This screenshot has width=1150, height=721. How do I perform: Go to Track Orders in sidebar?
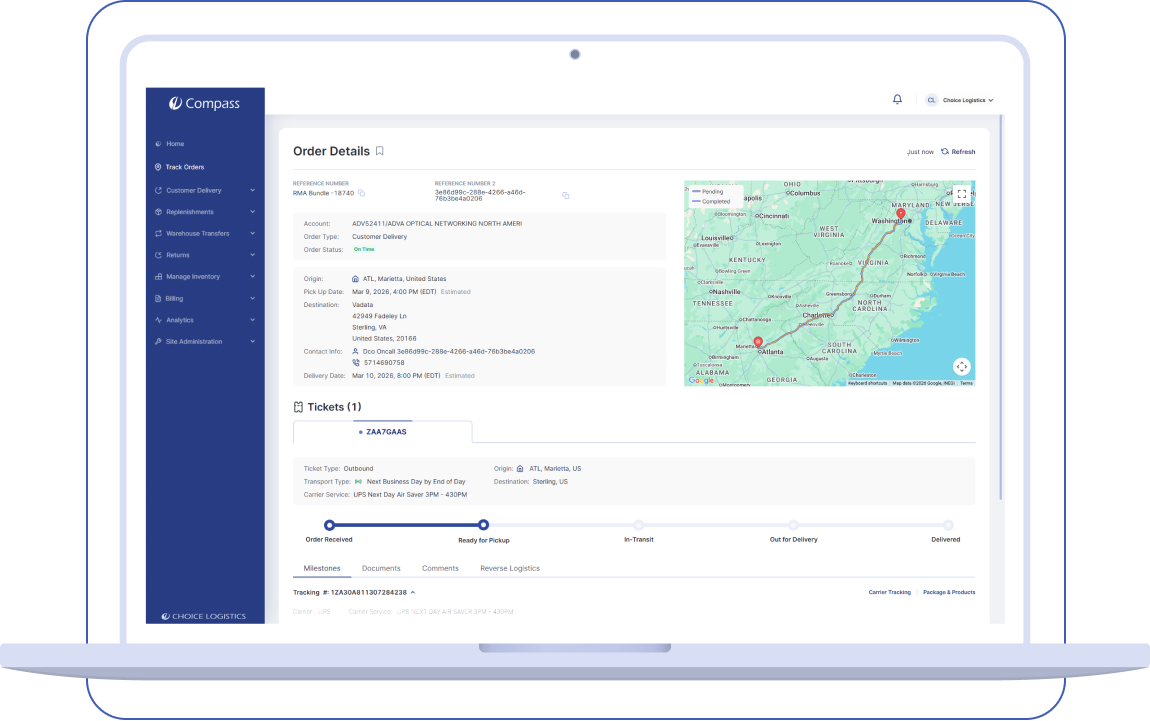(x=184, y=167)
